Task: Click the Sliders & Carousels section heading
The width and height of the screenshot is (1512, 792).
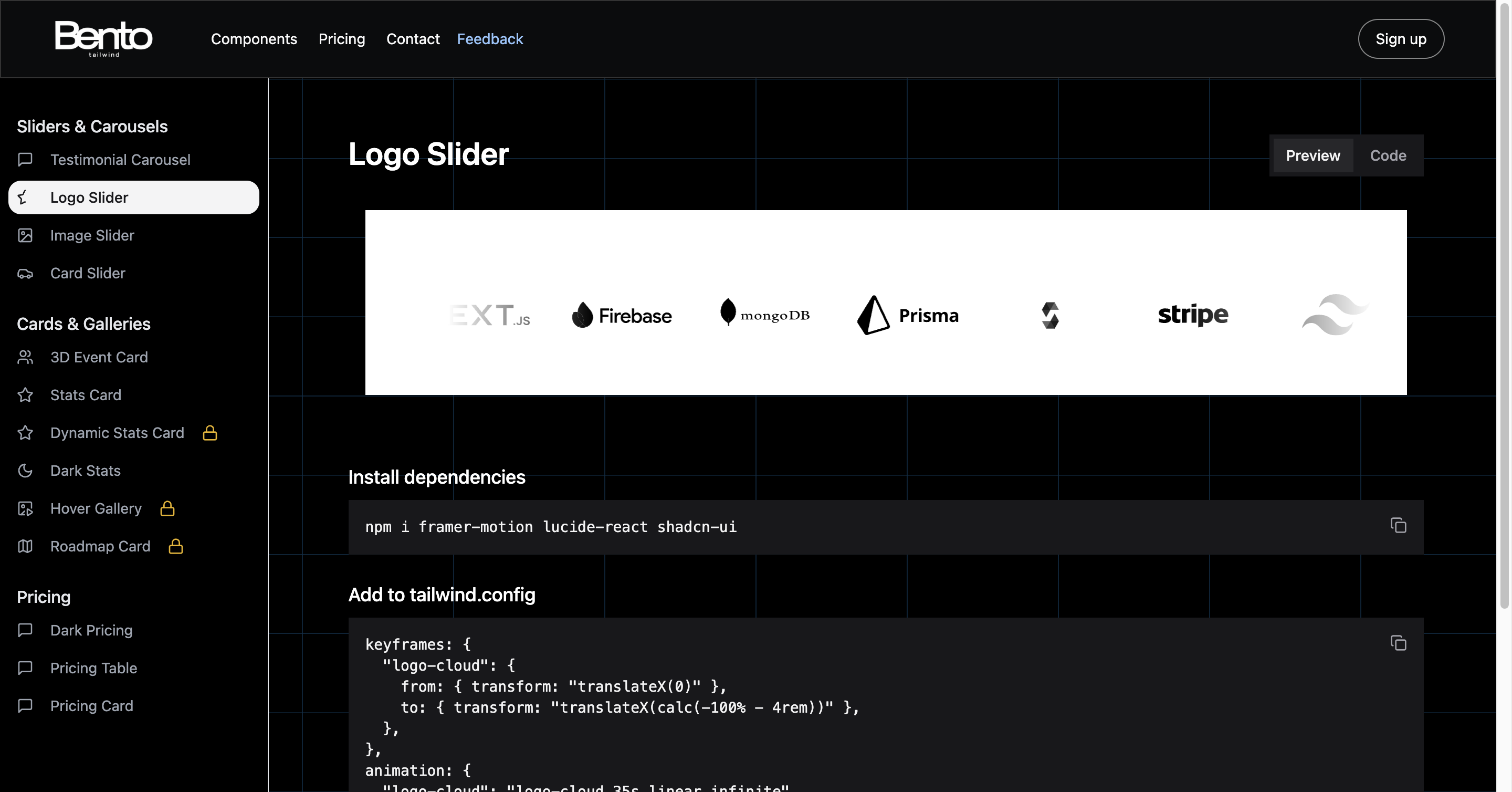Action: tap(92, 126)
